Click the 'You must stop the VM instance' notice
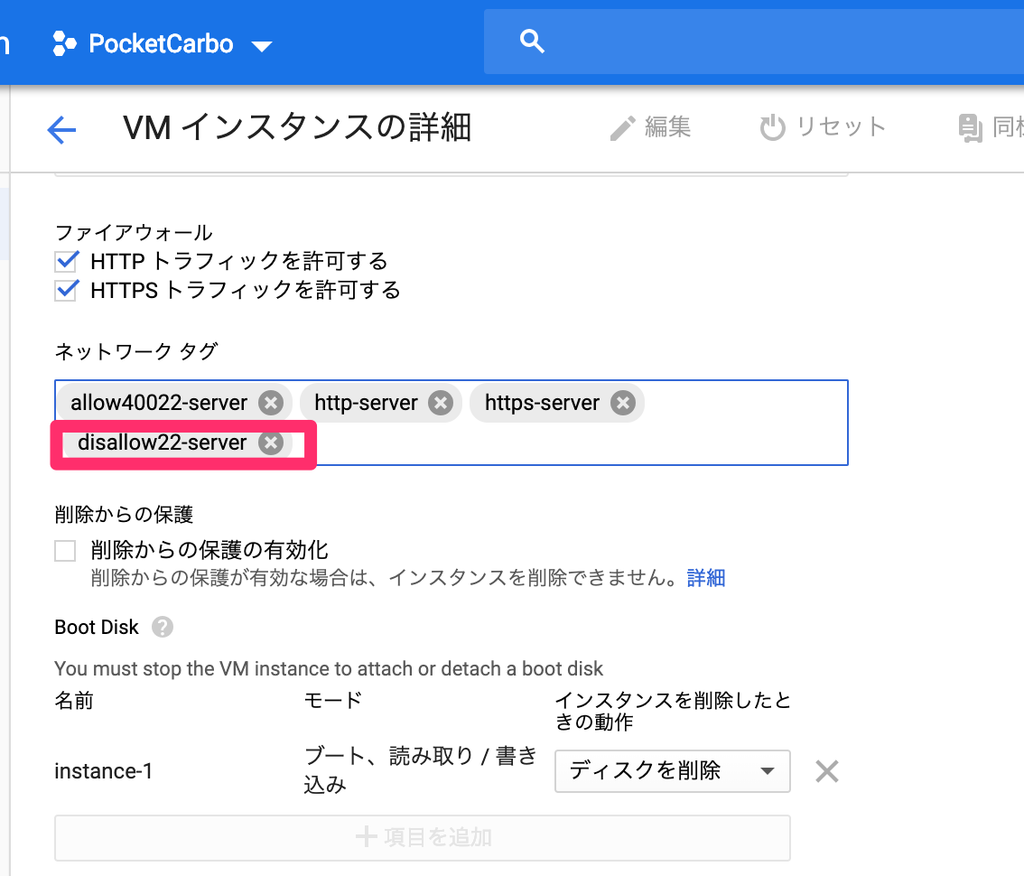Image resolution: width=1024 pixels, height=876 pixels. pyautogui.click(x=328, y=669)
